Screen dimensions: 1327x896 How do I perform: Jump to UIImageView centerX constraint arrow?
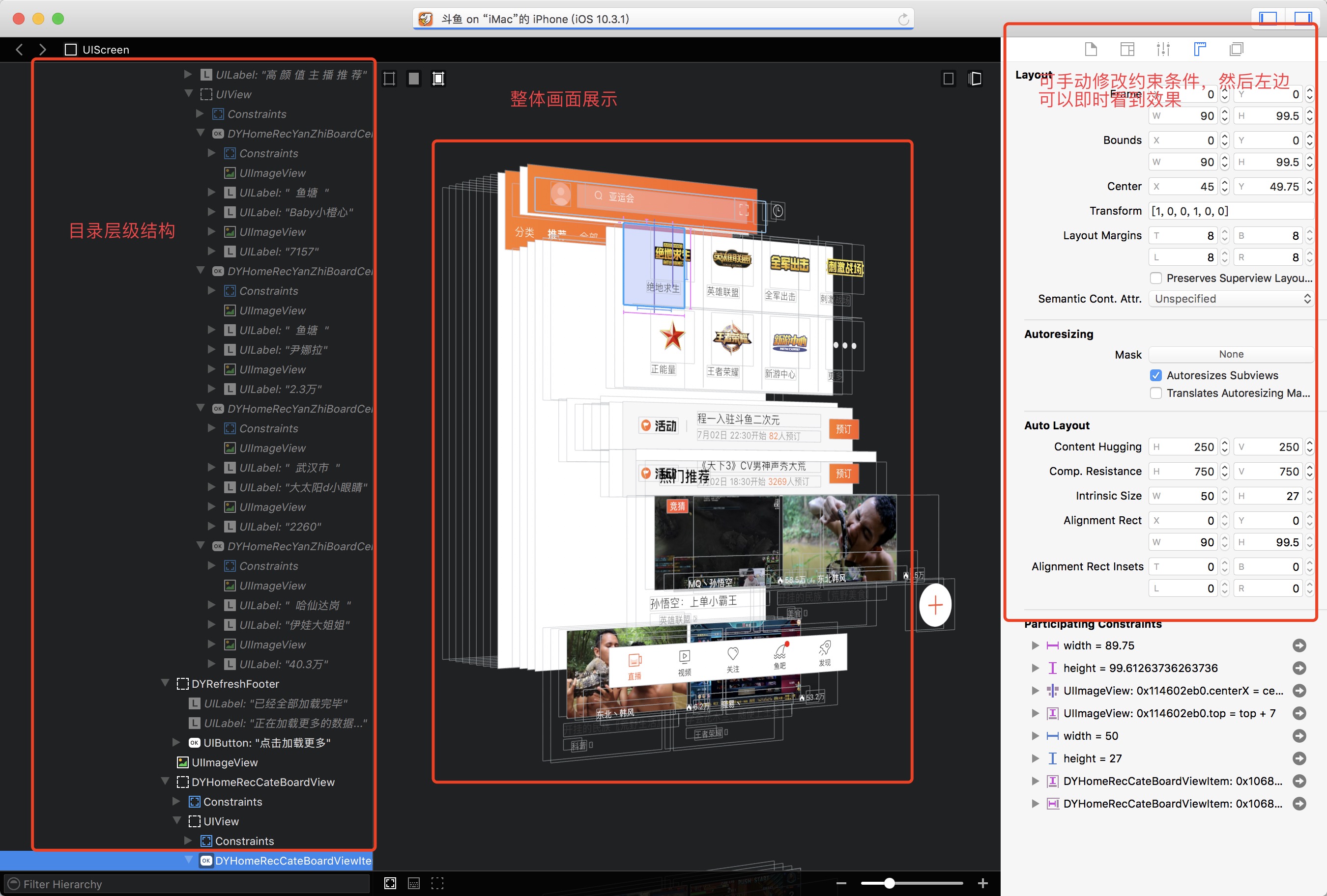point(1299,691)
